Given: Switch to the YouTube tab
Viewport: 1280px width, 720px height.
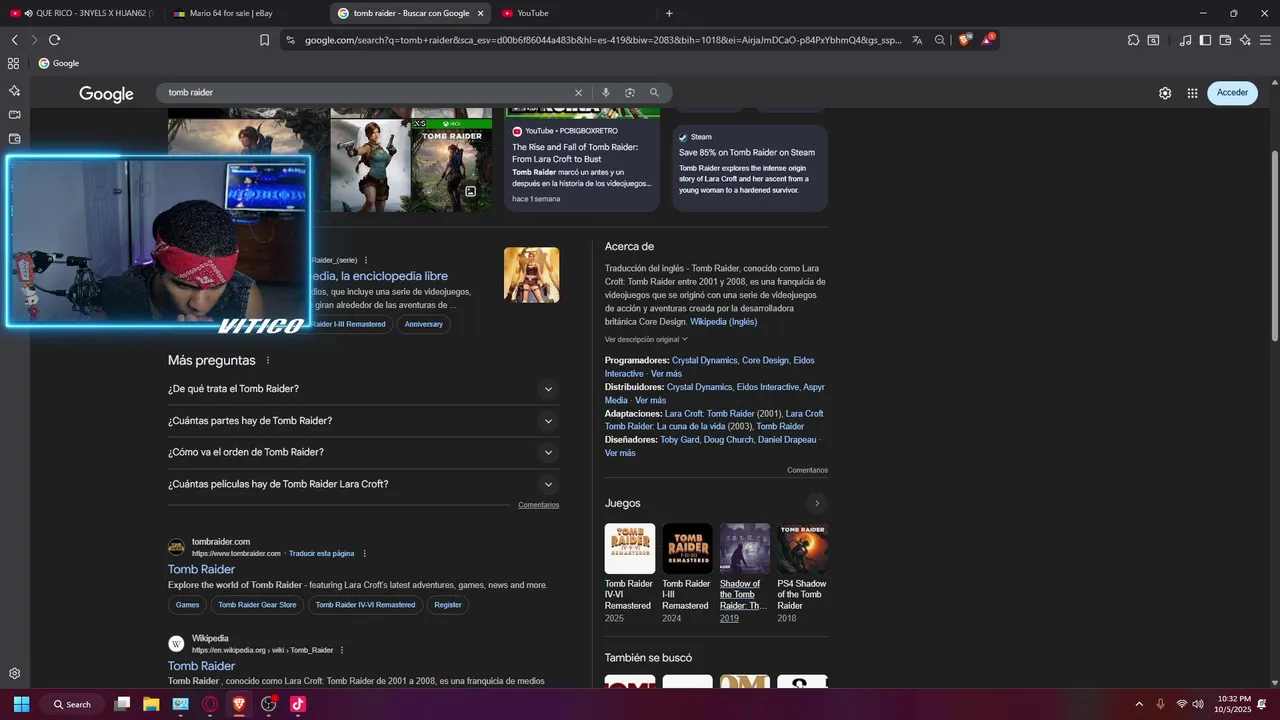Looking at the screenshot, I should pos(574,13).
